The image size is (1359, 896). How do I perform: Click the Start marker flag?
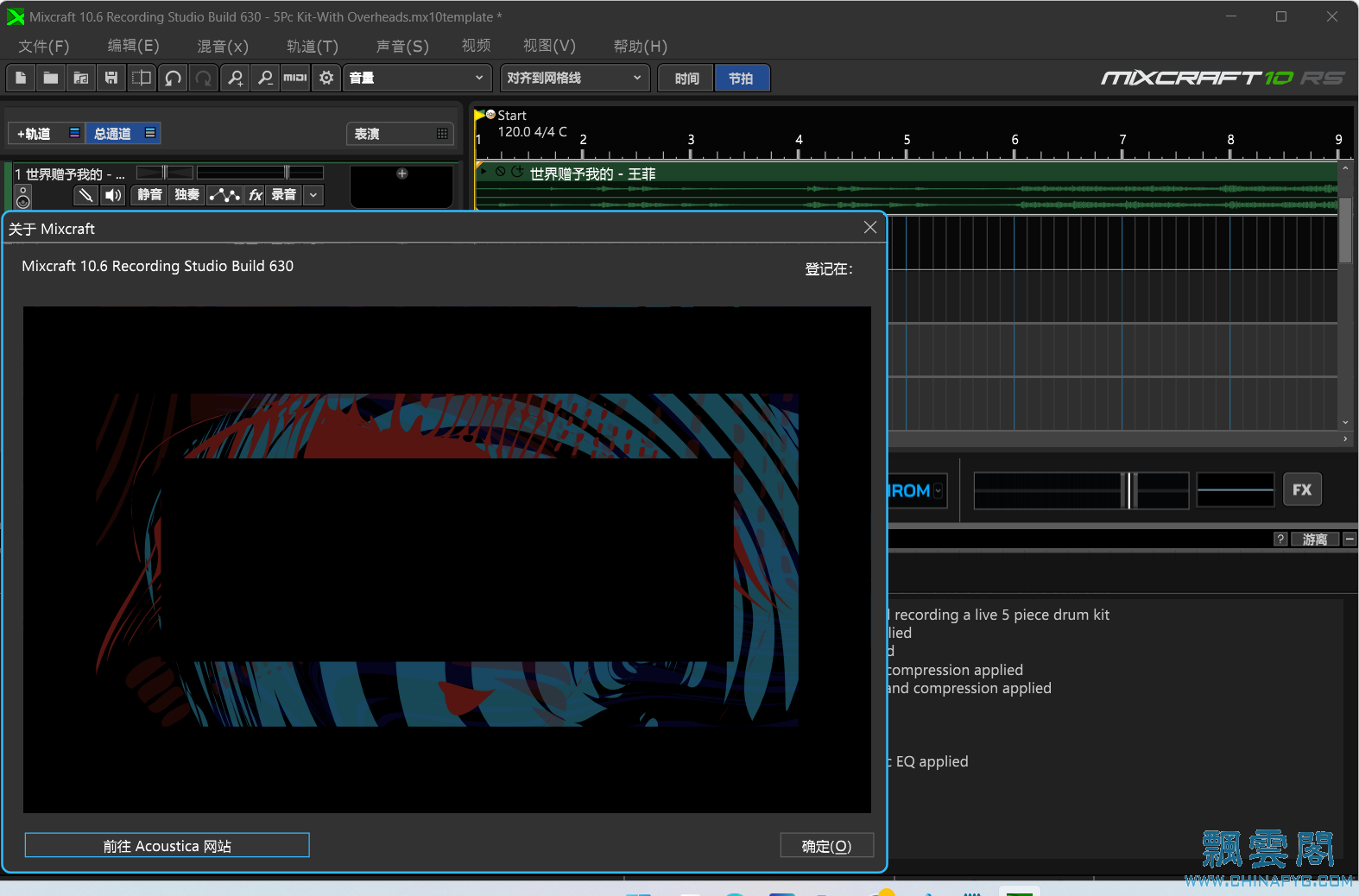coord(479,115)
